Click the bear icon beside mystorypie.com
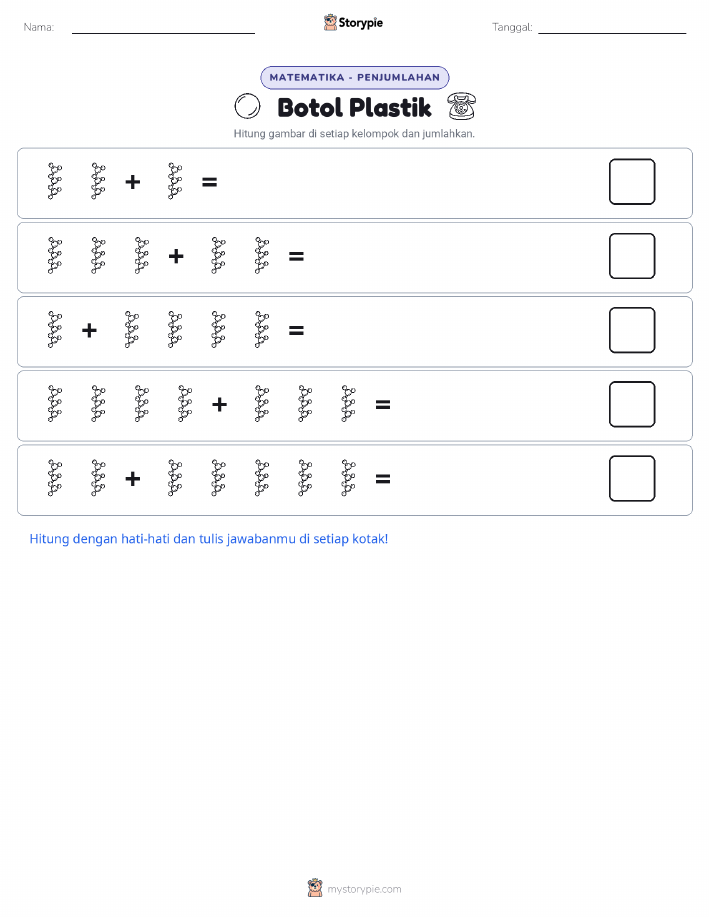The width and height of the screenshot is (709, 917). coord(315,888)
